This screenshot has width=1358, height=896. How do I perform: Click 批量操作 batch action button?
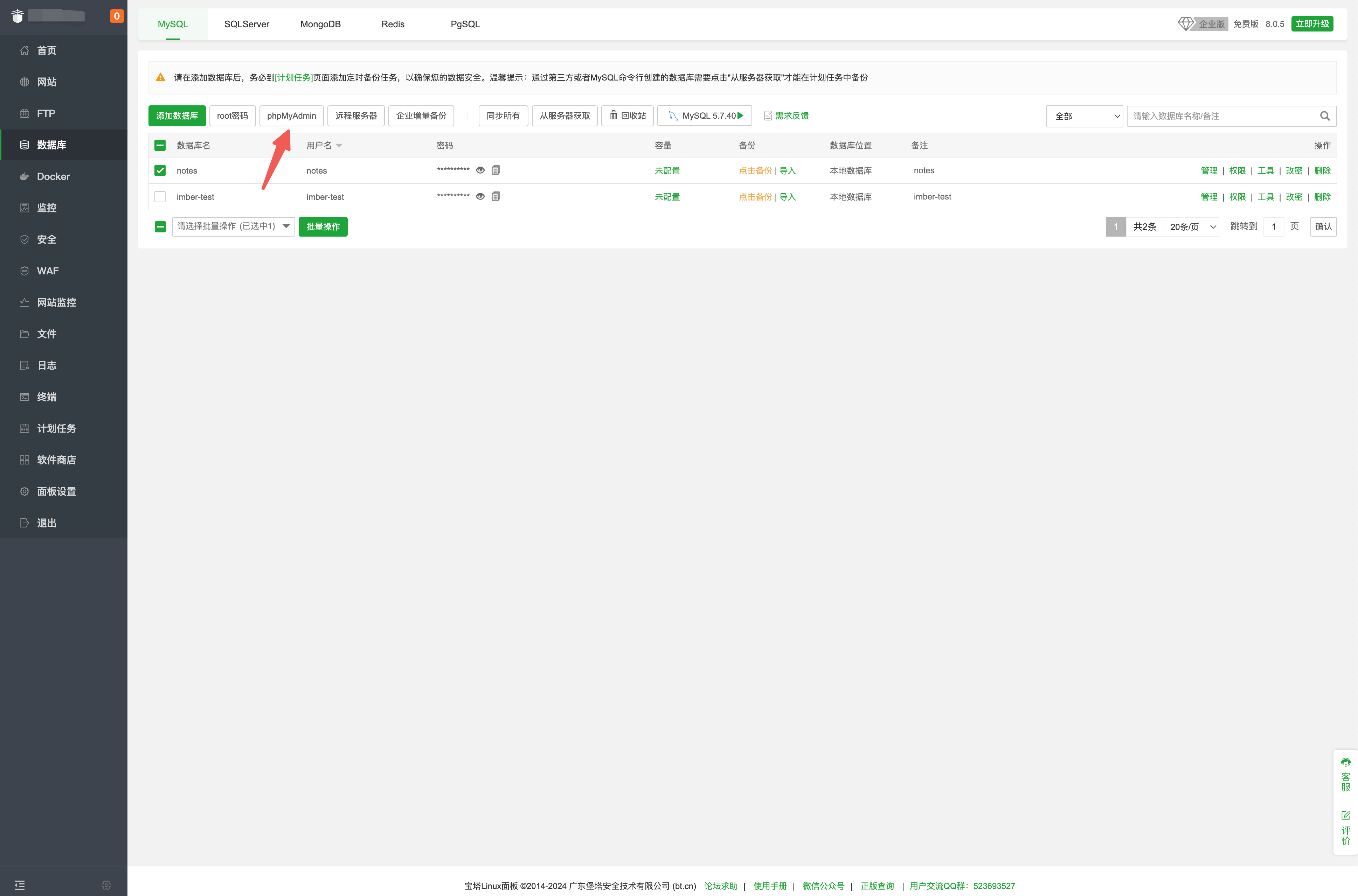323,226
